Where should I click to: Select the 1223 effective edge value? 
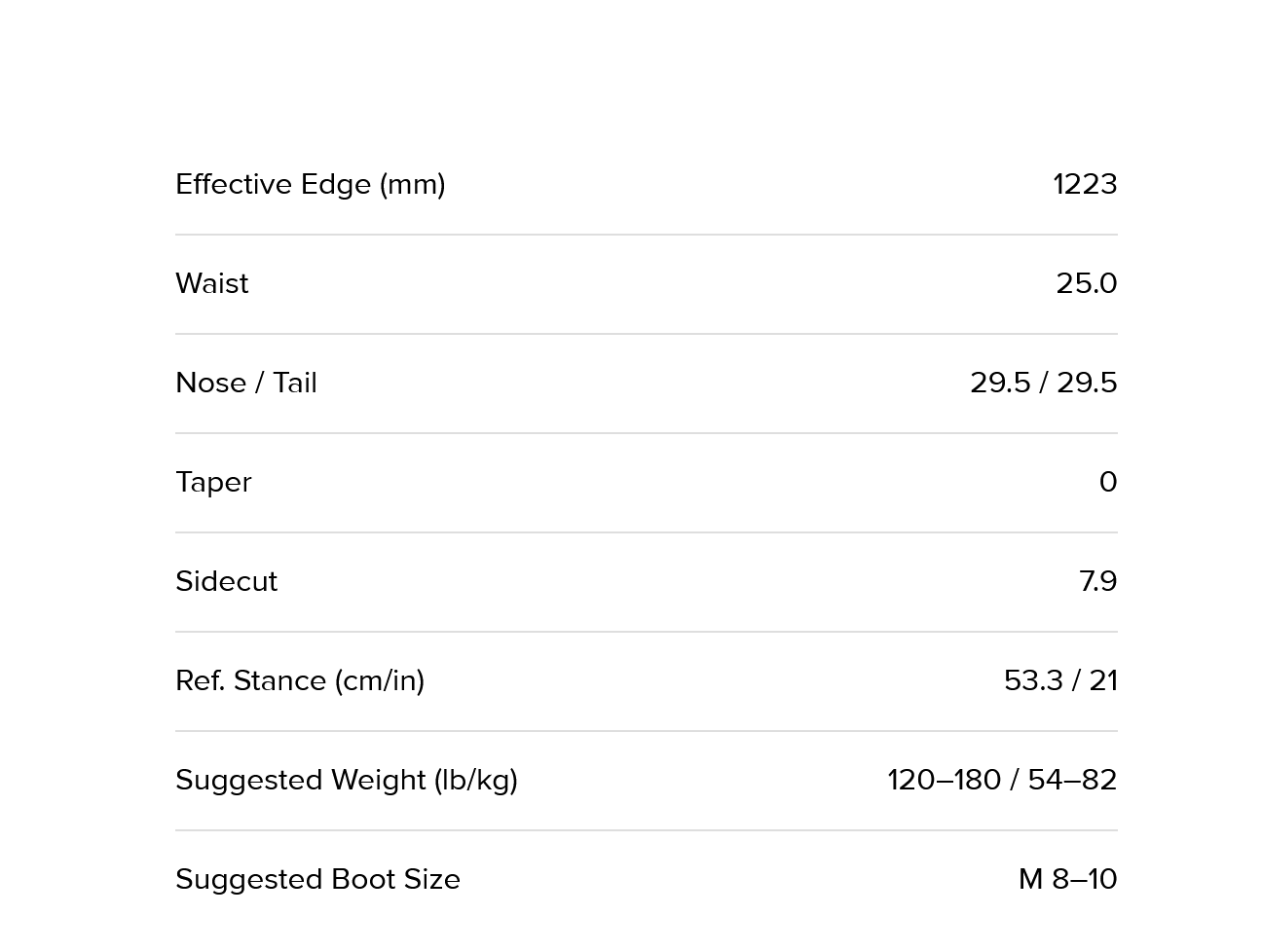(1084, 184)
